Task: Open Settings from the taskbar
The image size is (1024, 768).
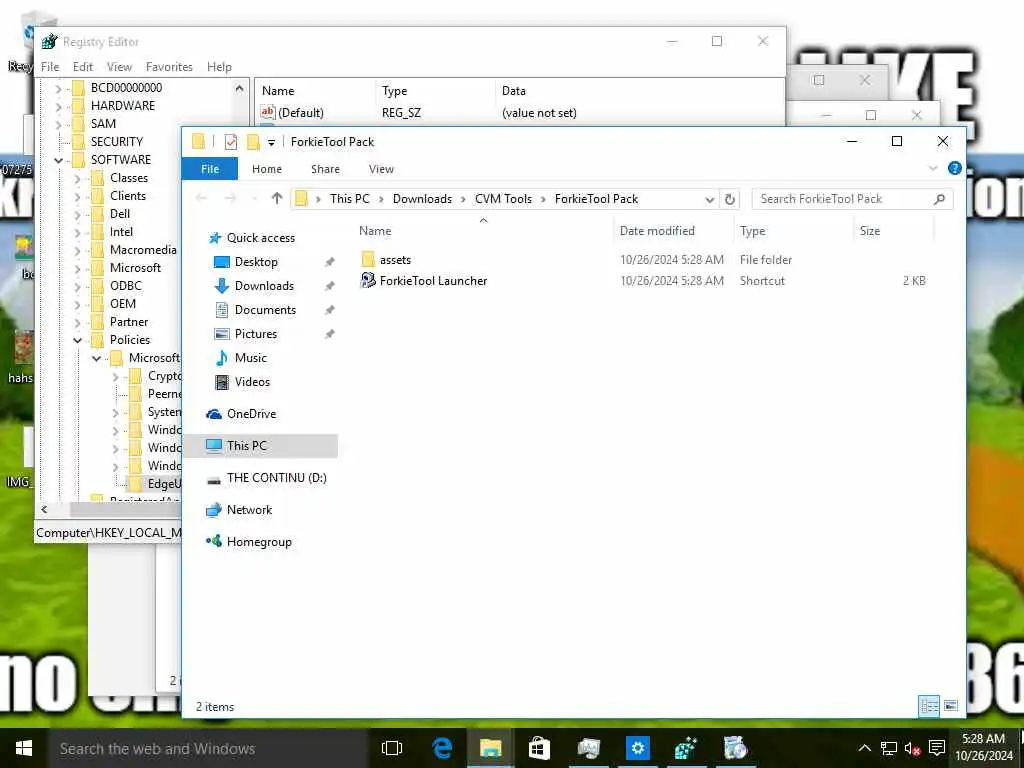Action: [637, 748]
